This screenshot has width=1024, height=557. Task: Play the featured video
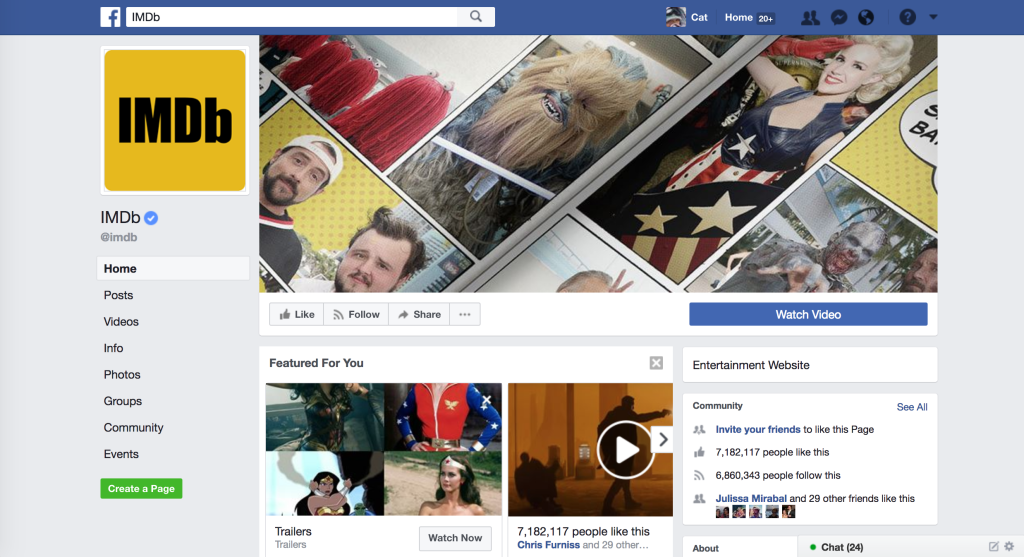pos(625,450)
